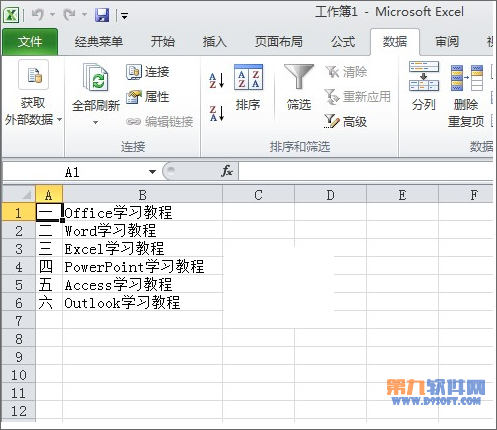Select cell Word学习教程
Viewport: 497px width, 430px height.
(x=142, y=230)
